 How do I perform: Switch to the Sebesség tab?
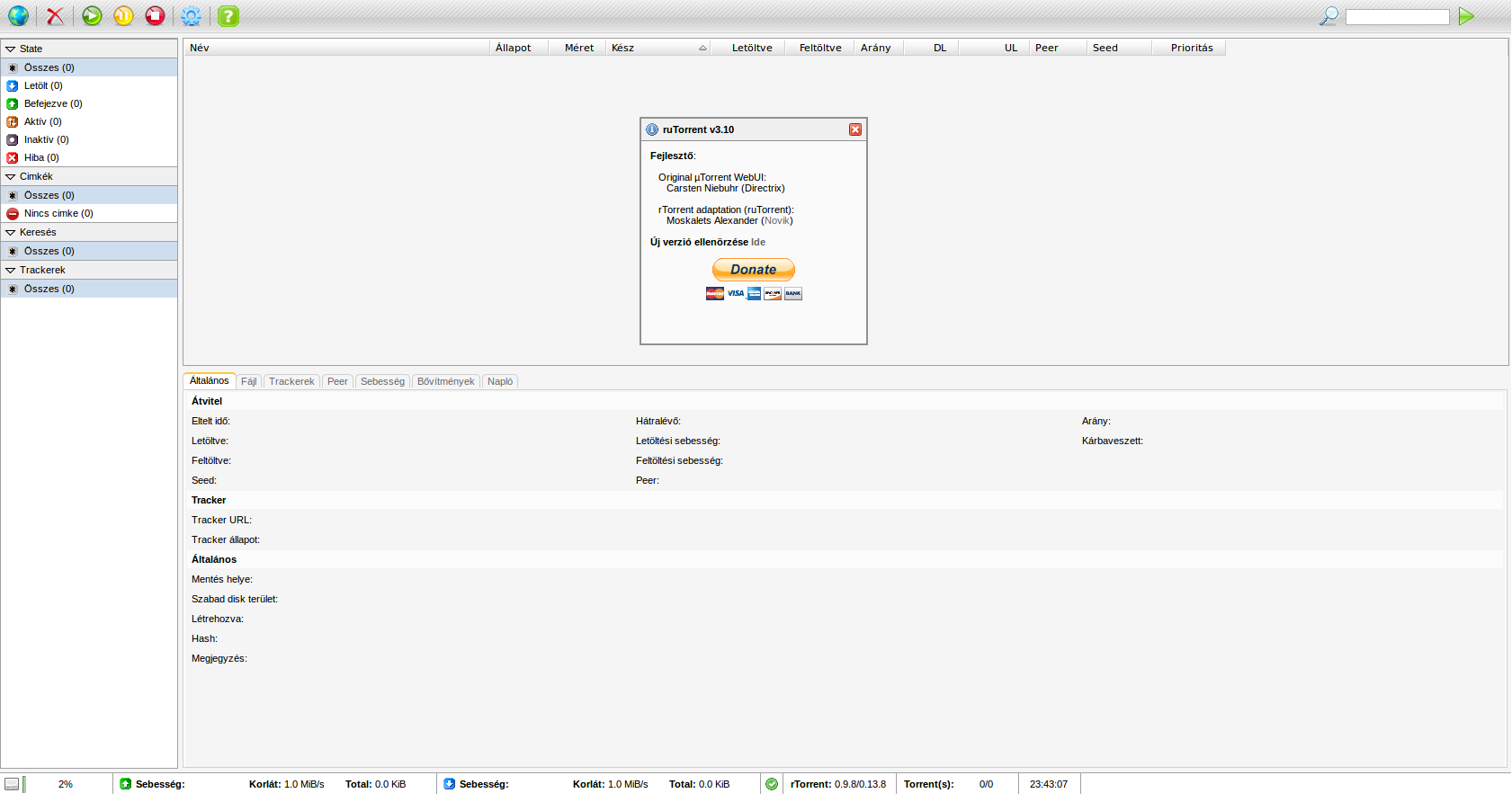point(382,381)
